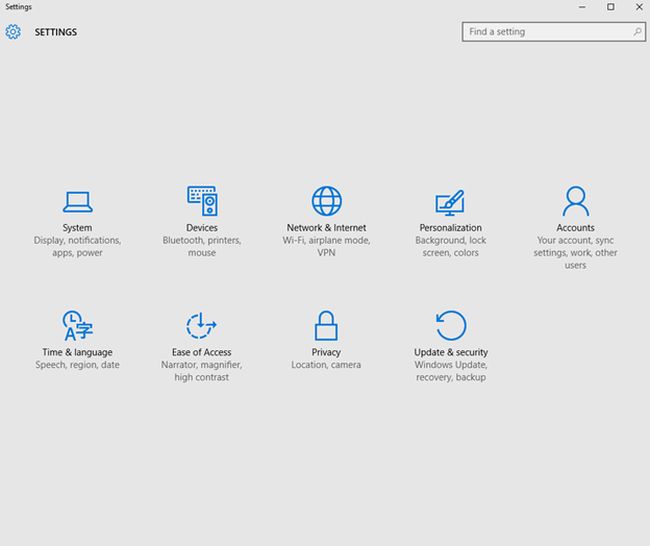Open the Time & language clock icon
650x546 pixels.
pos(78,325)
